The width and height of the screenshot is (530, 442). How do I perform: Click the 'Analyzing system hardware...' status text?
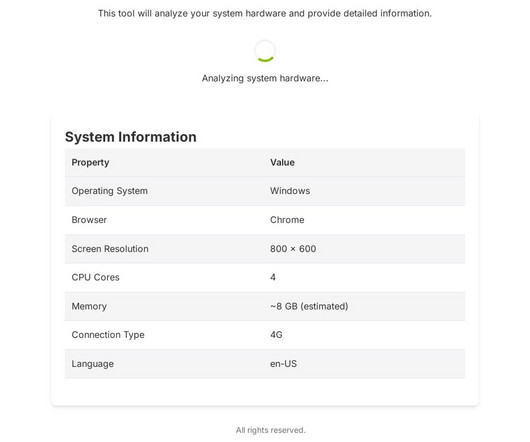(x=265, y=78)
